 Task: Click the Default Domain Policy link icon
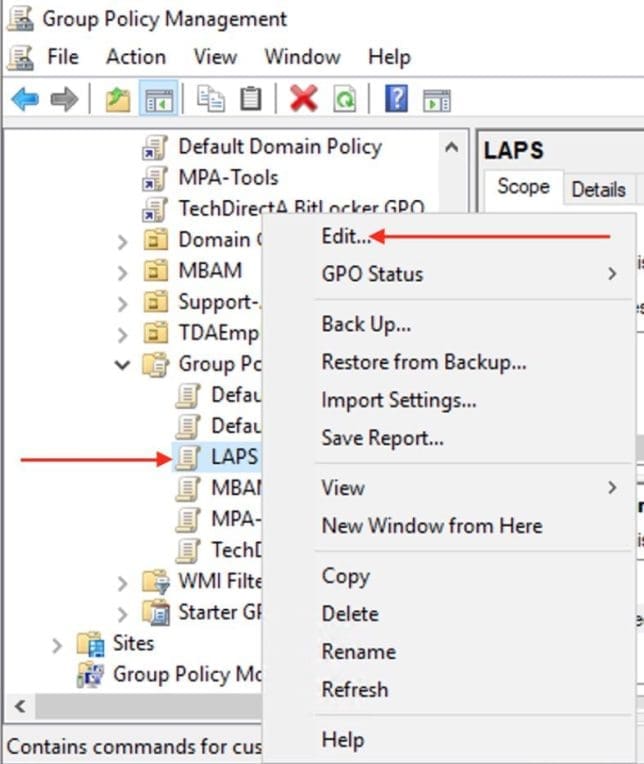[x=155, y=147]
